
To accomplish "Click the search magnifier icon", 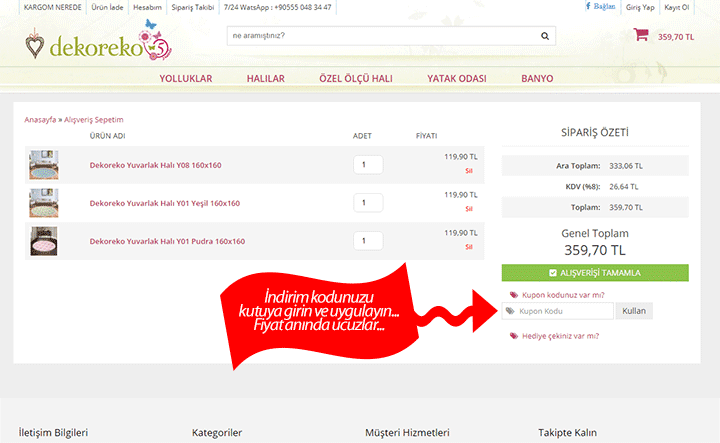I will coord(545,36).
